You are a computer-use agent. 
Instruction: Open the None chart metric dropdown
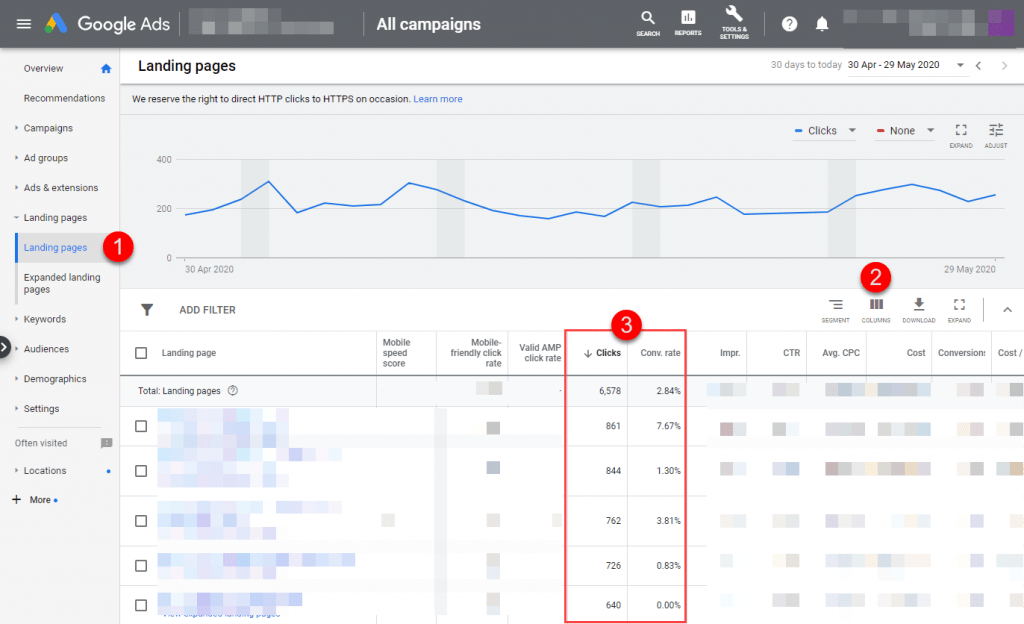(904, 131)
